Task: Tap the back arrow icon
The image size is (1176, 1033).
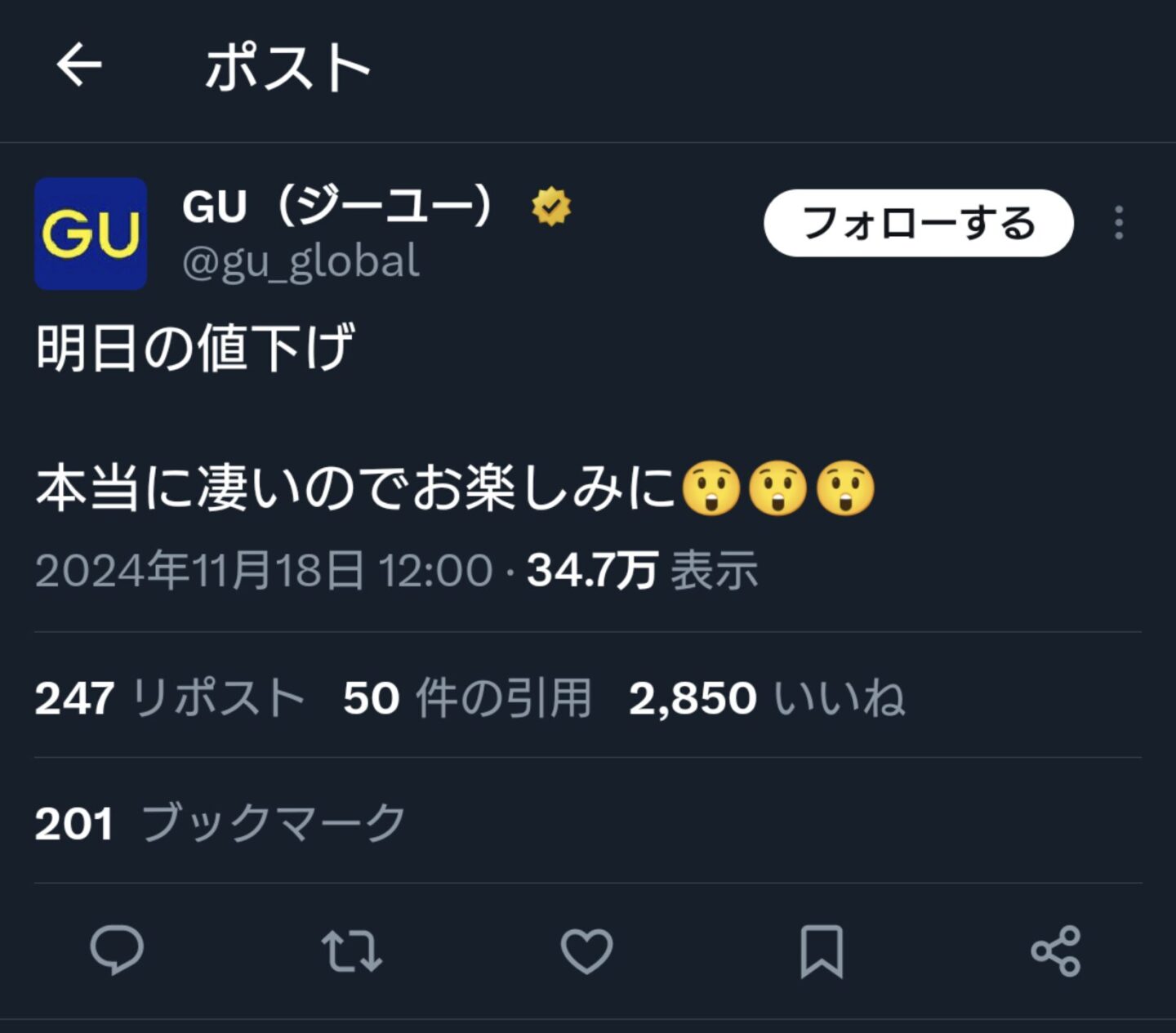Action: [79, 65]
